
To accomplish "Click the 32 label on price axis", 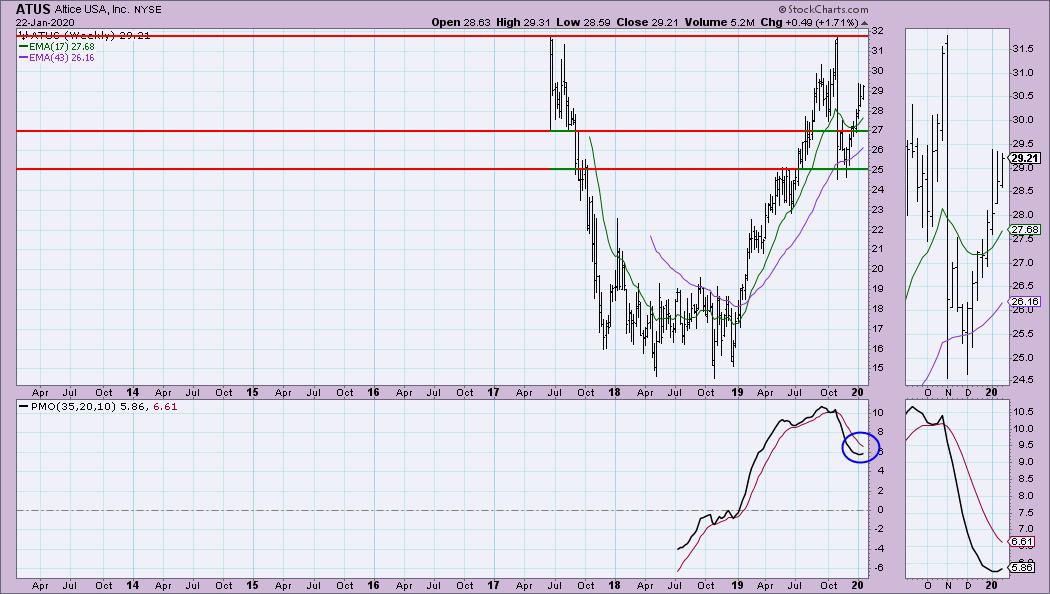I will 877,31.
